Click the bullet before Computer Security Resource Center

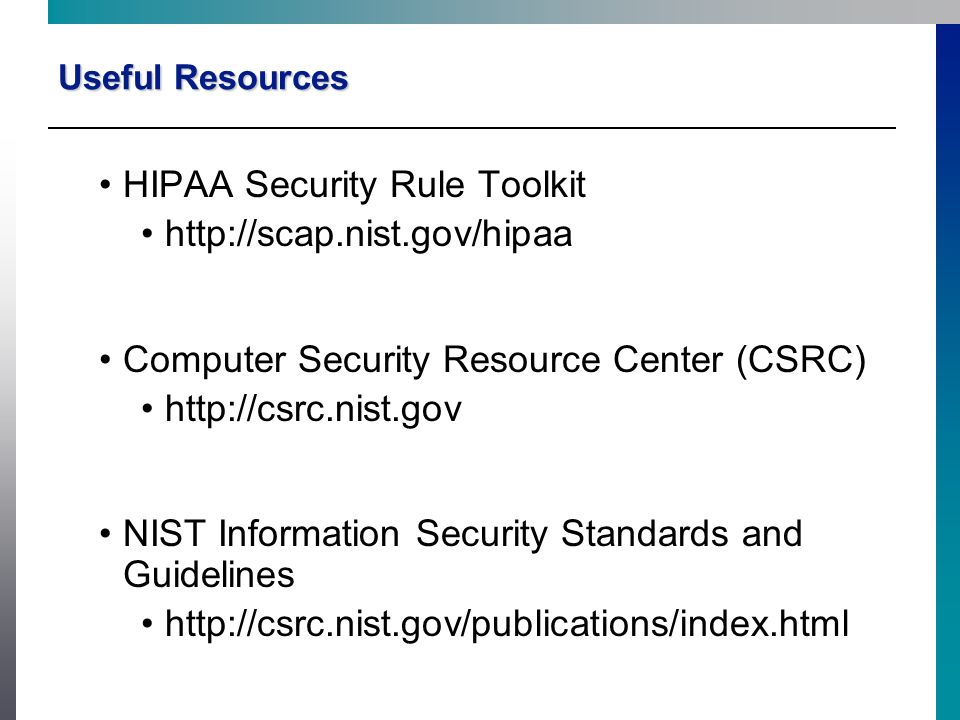click(105, 359)
